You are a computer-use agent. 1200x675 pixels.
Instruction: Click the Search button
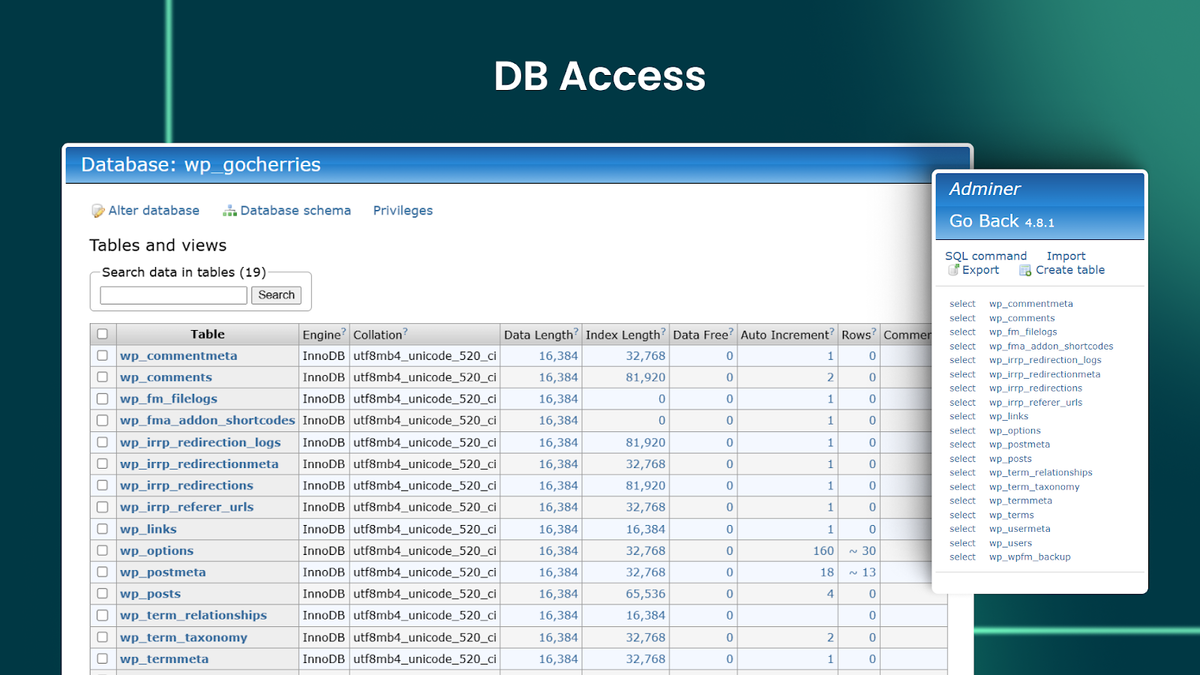click(276, 295)
